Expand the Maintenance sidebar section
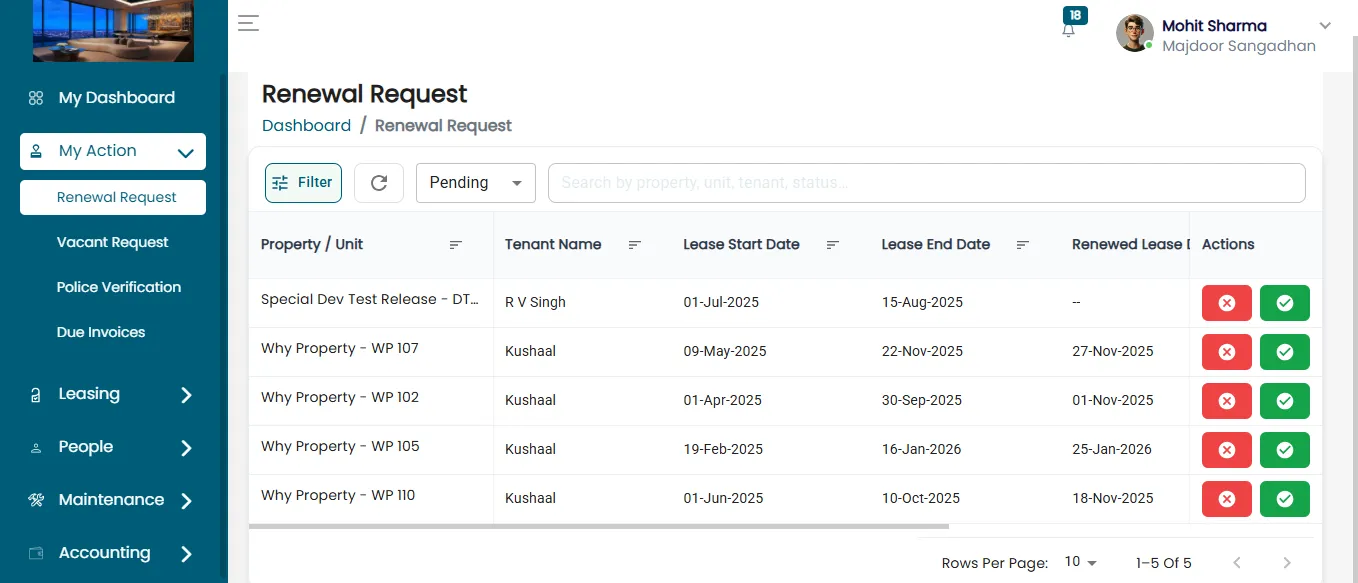 click(x=113, y=500)
